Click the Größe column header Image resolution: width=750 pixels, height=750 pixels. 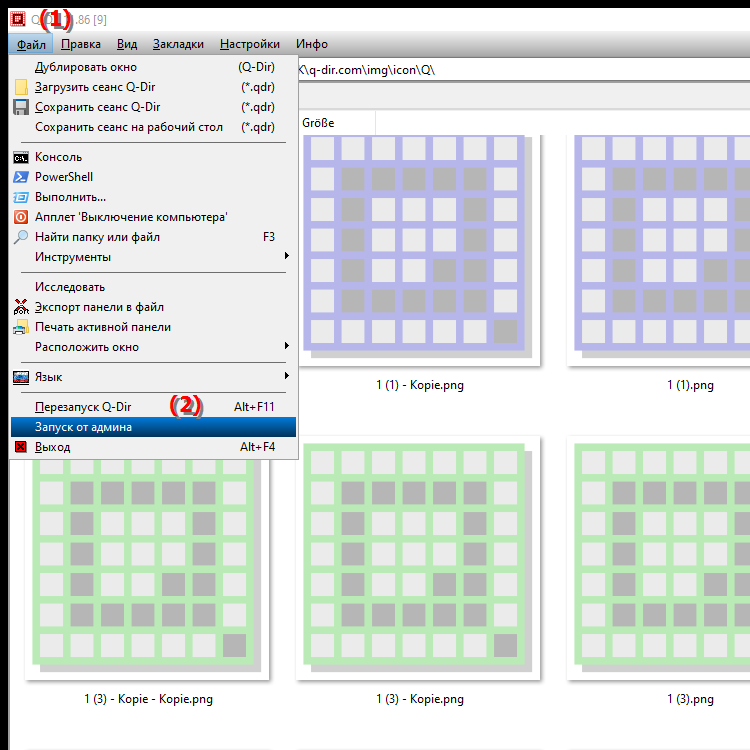pos(319,123)
